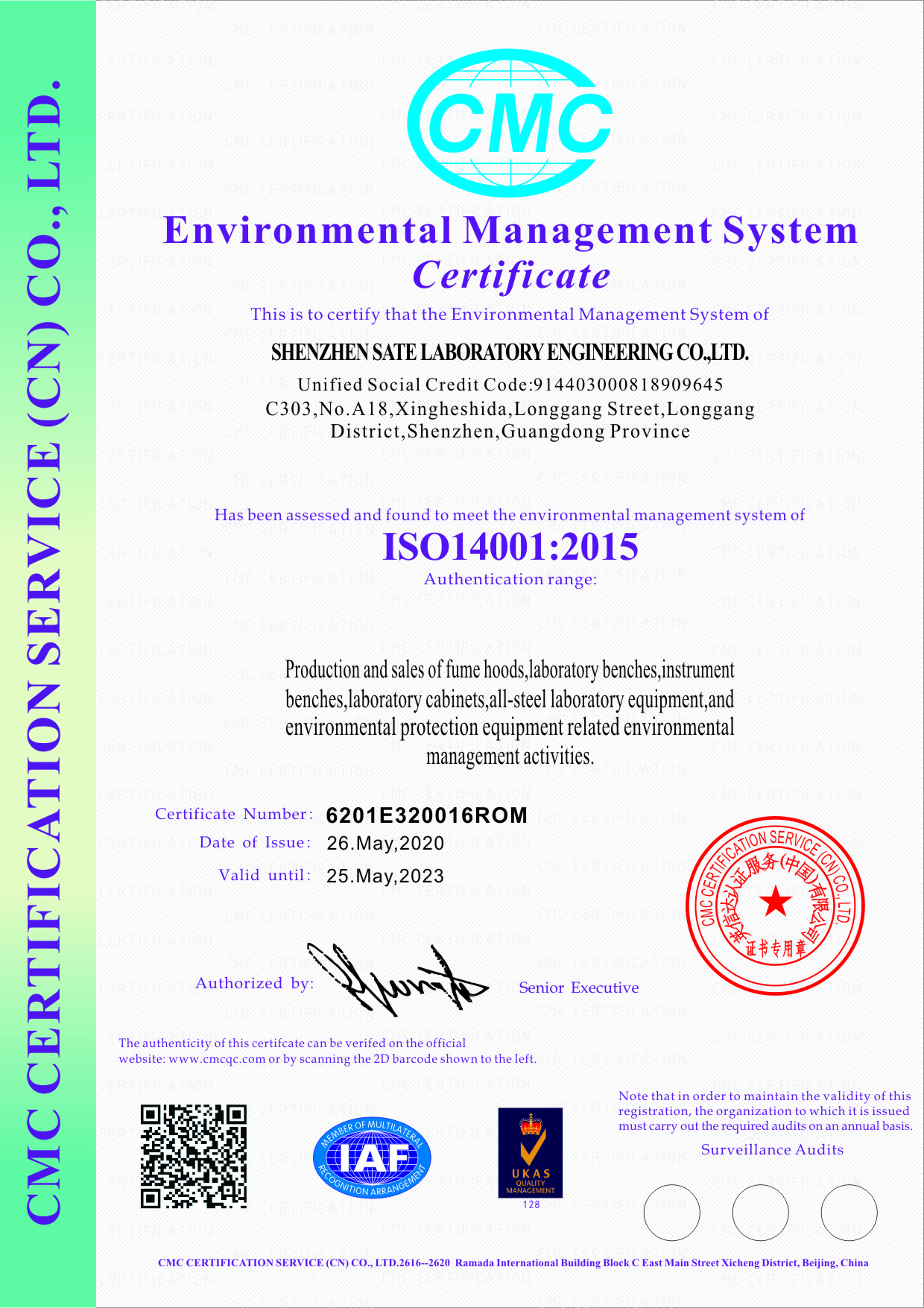Screen dimensions: 924x1308
Task: Select the issue date "26.May,2020"
Action: (x=385, y=844)
